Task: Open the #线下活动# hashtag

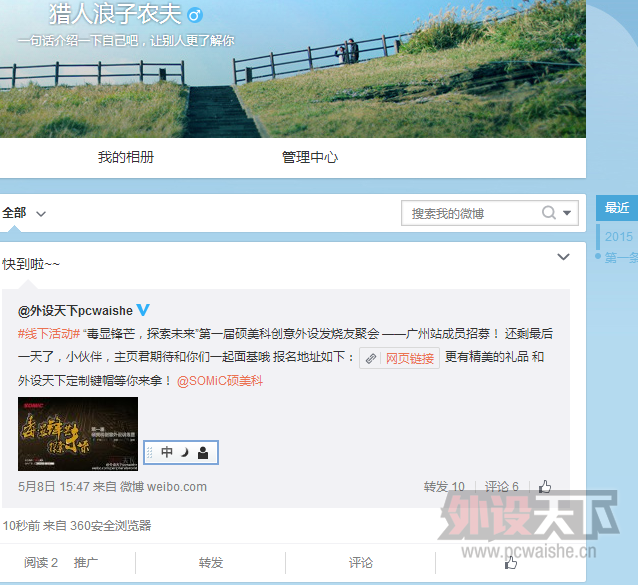Action: 48,334
